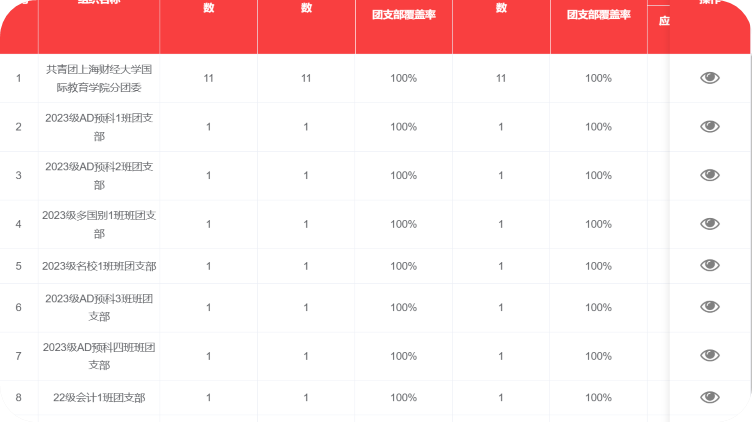Viewport: 752px width, 422px height.
Task: Click the eye icon for row 1
Action: point(710,78)
